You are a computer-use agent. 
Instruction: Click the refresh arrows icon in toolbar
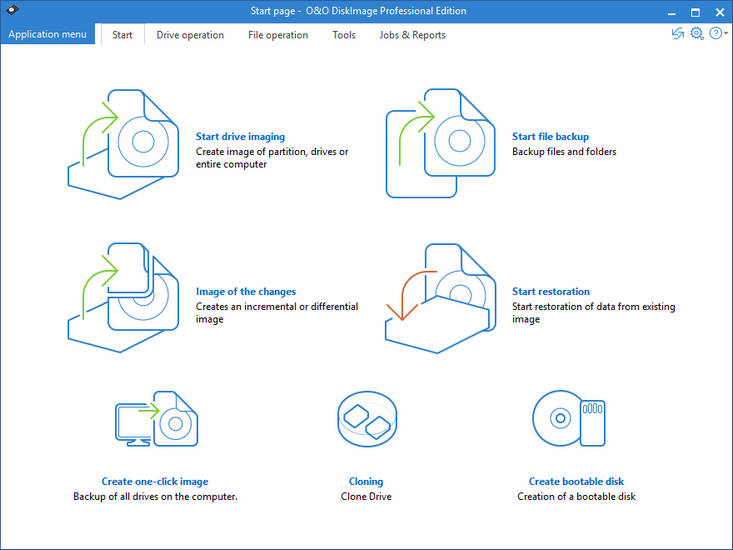(x=678, y=34)
